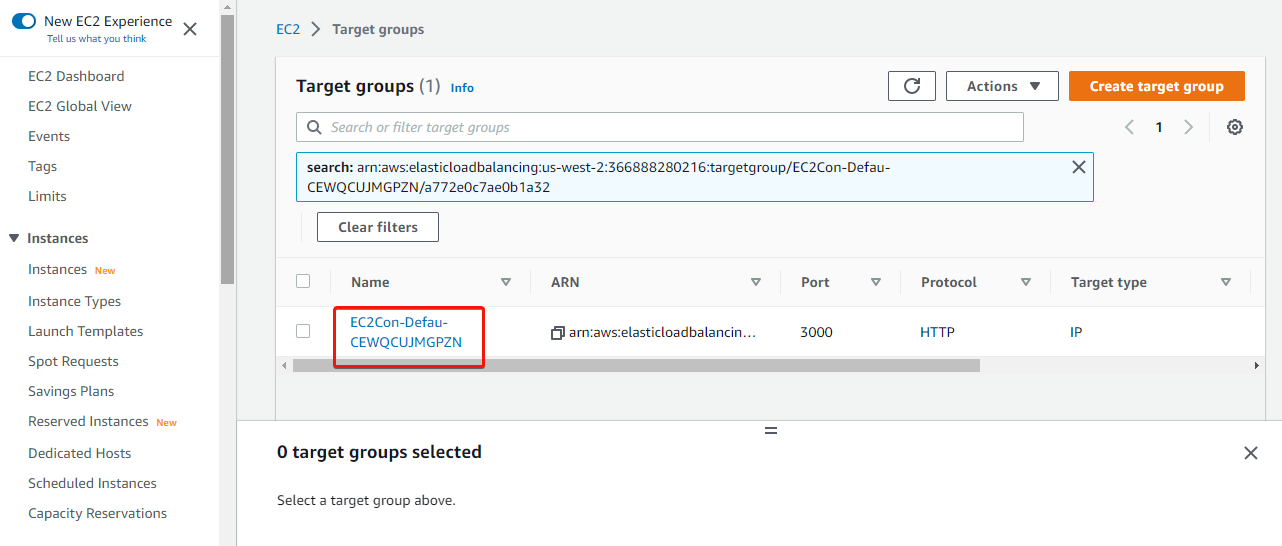This screenshot has height=546, width=1282.
Task: Go to EC2 Global View
Action: (x=80, y=106)
